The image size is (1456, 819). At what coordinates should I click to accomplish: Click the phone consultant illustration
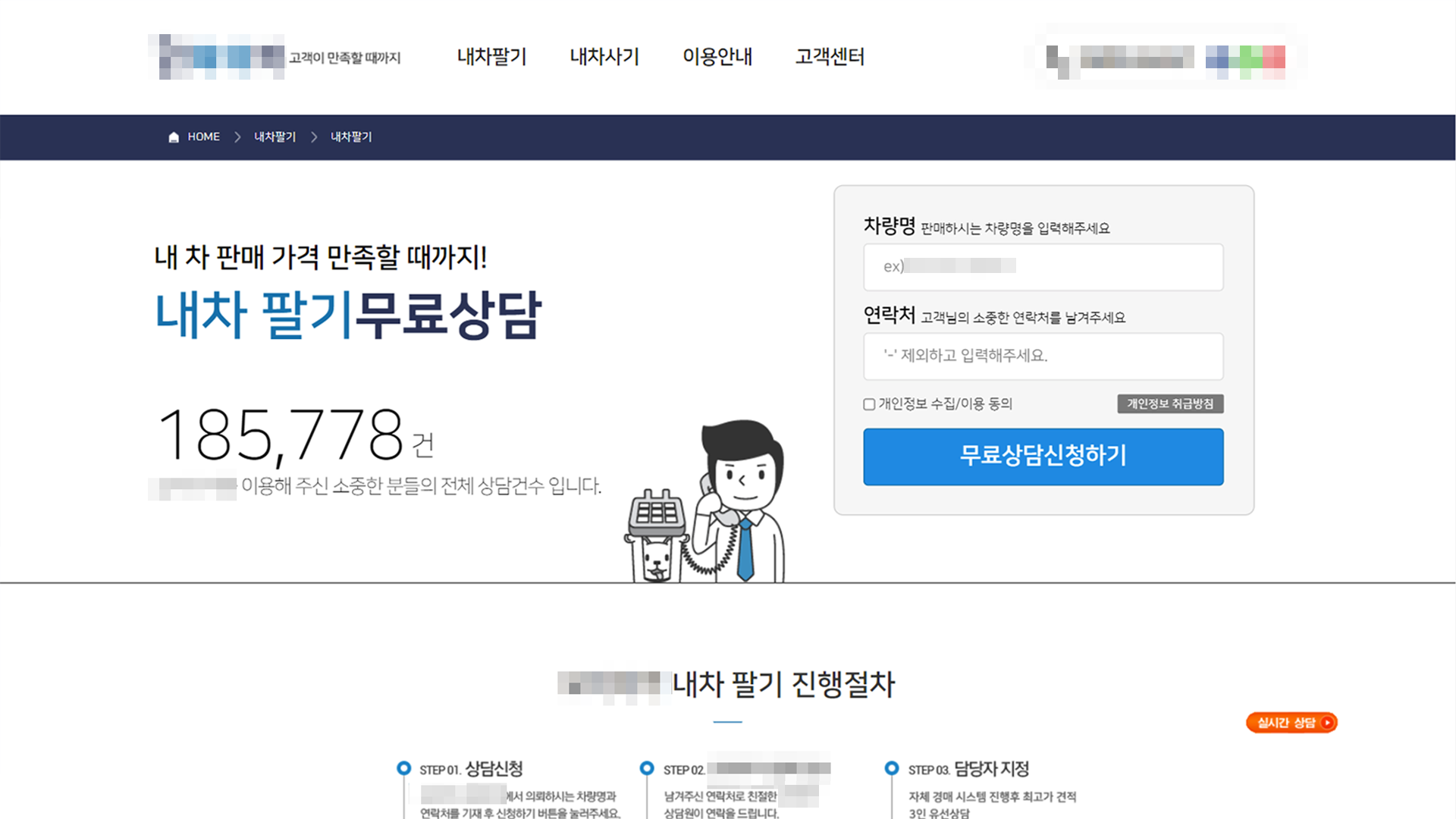705,502
